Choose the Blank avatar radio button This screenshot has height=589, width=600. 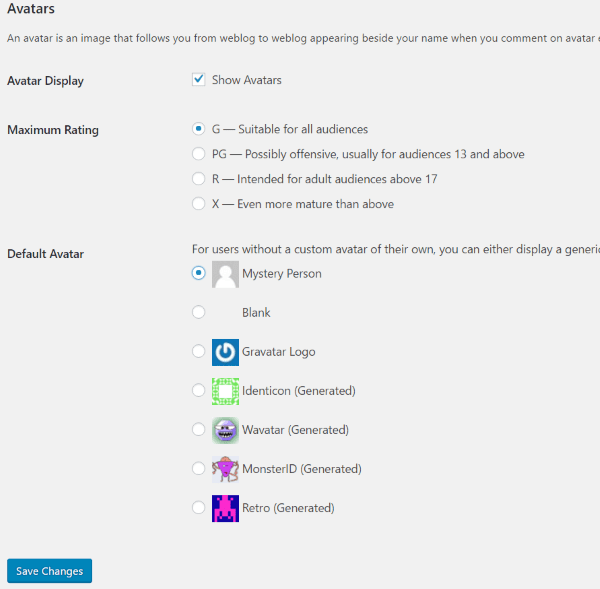(199, 313)
